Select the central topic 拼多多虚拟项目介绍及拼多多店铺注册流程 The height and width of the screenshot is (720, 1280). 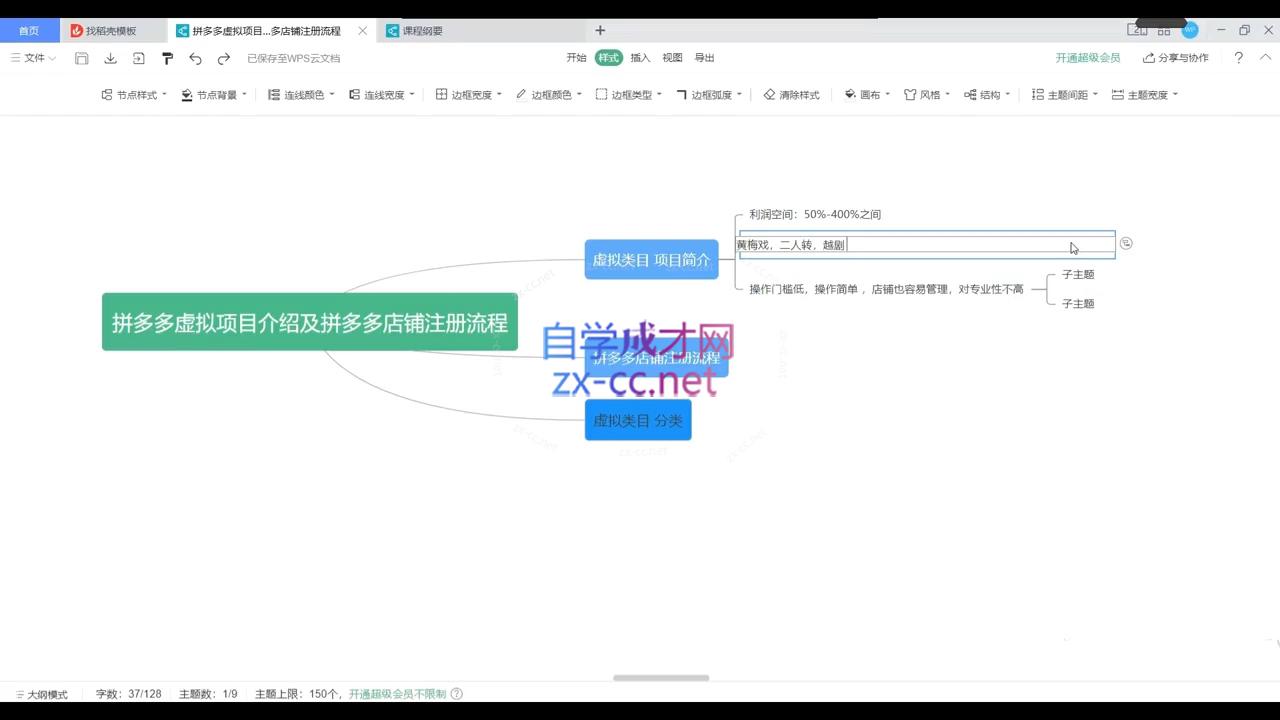pyautogui.click(x=310, y=322)
